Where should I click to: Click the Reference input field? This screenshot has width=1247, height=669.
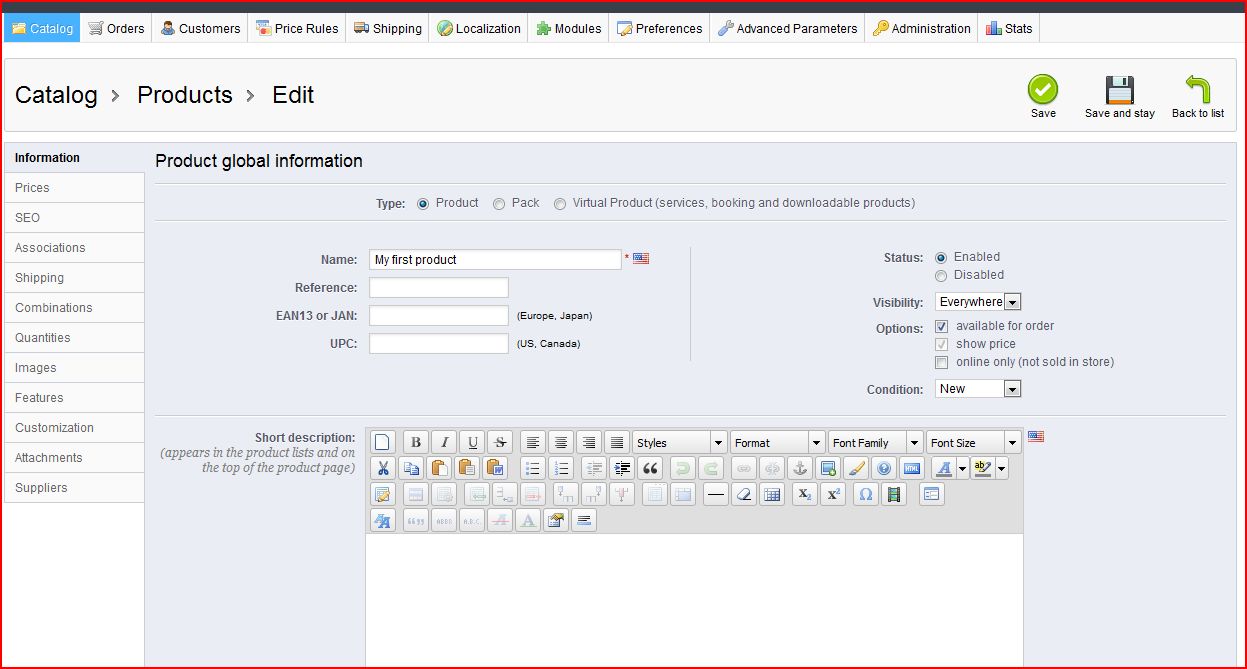(439, 288)
